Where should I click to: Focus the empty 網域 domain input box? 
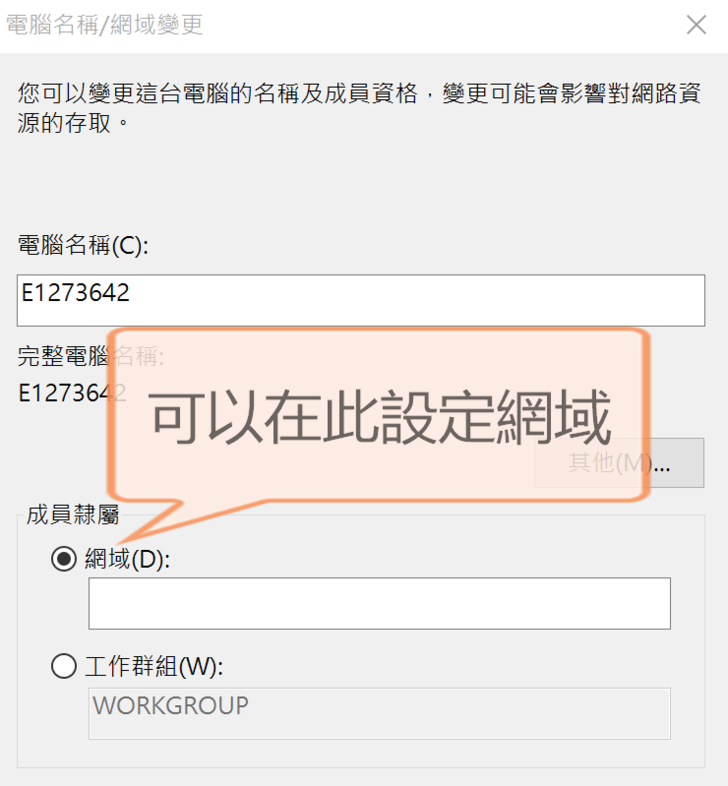point(379,603)
